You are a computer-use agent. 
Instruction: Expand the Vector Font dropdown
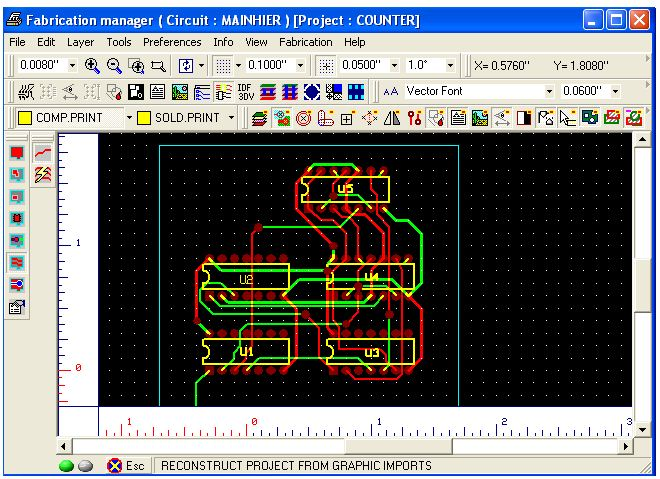pos(549,91)
